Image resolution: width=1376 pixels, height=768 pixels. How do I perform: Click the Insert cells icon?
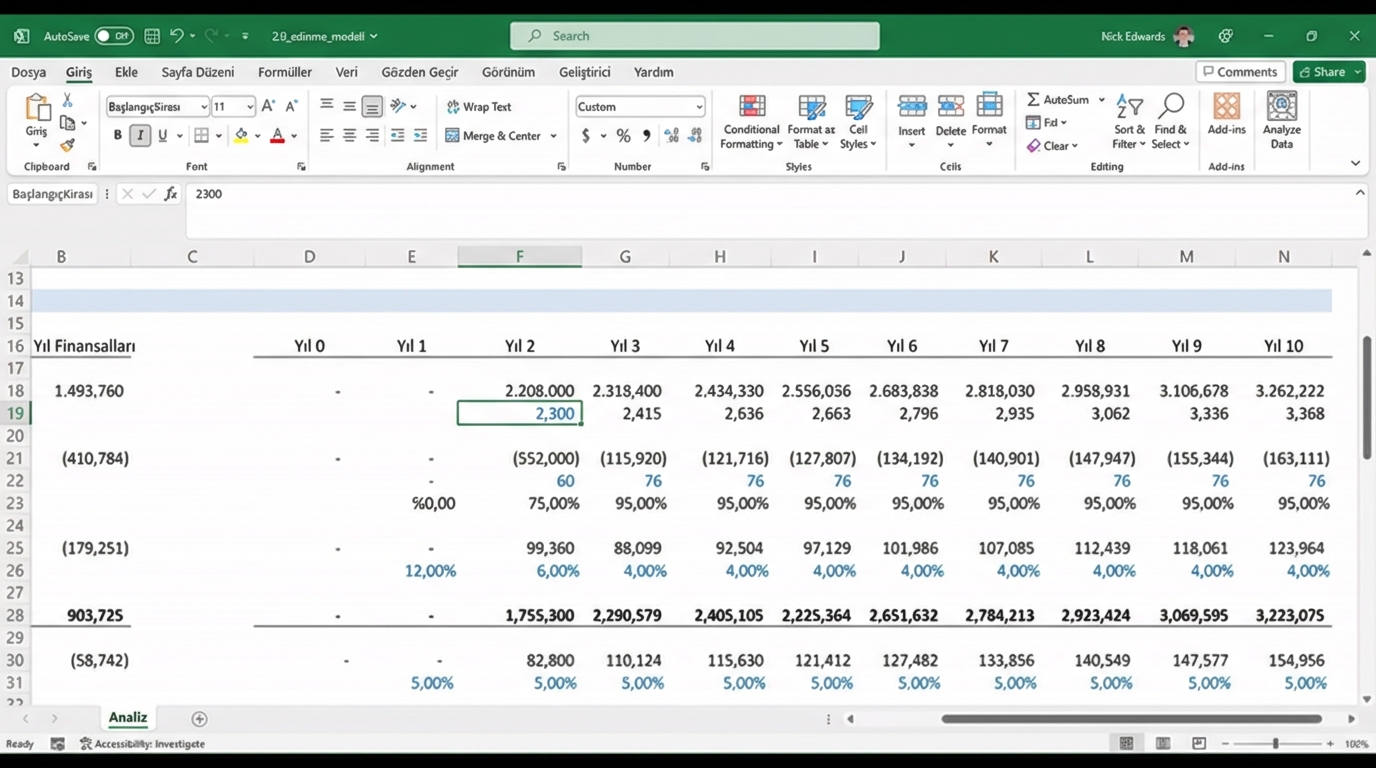coord(911,108)
